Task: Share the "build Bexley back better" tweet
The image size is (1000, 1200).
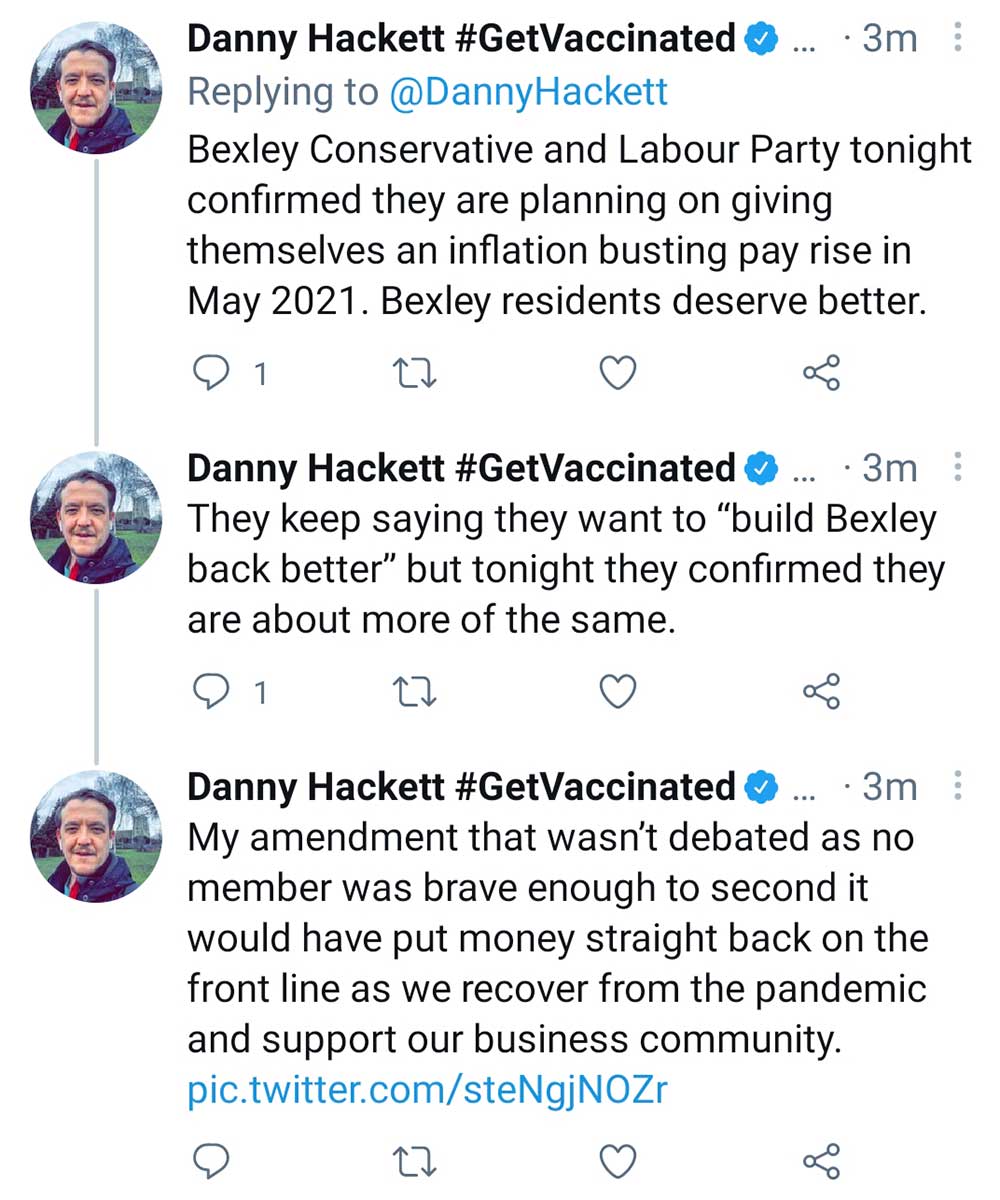Action: 822,692
